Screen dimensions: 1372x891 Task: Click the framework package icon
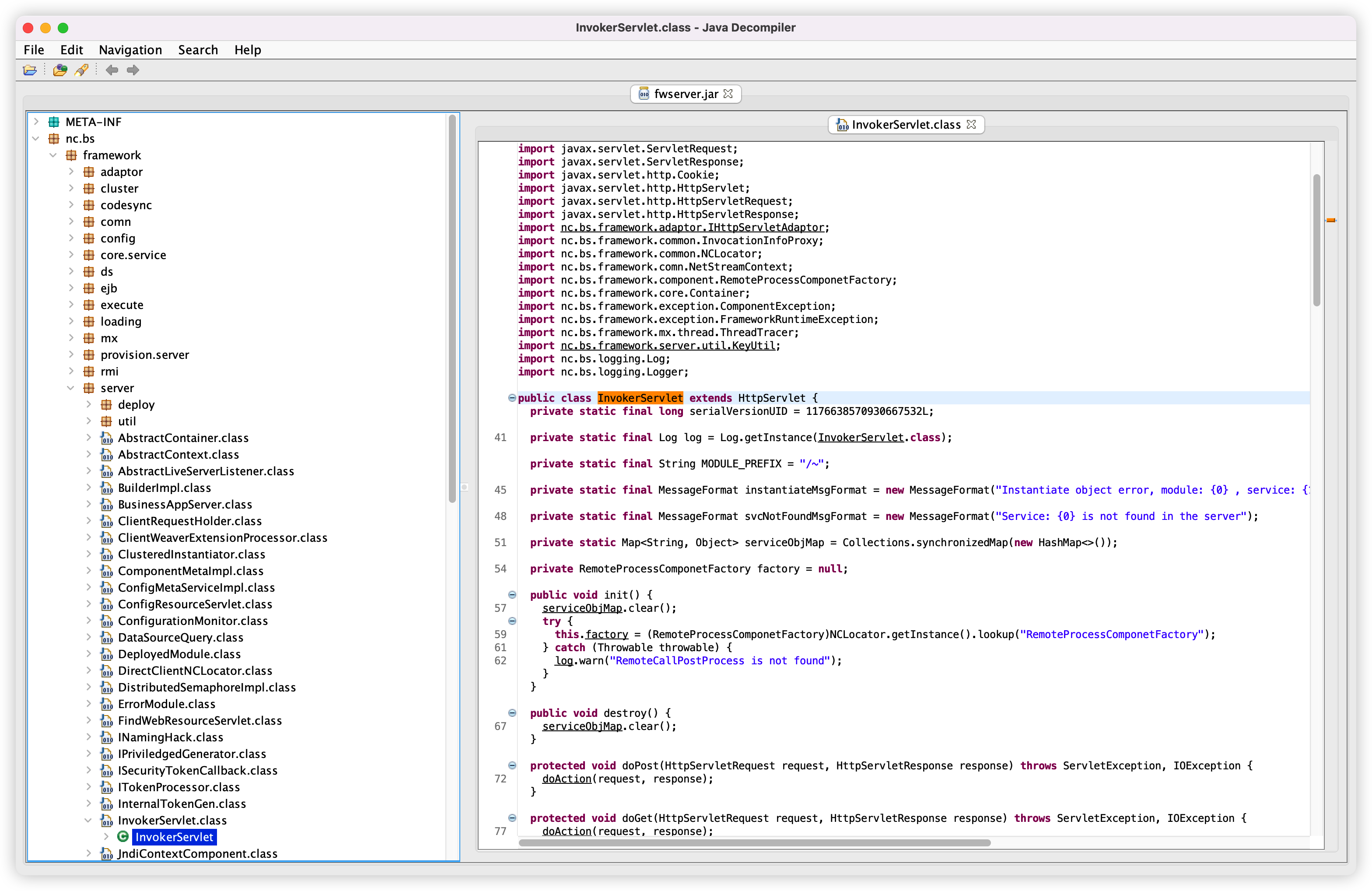coord(71,155)
